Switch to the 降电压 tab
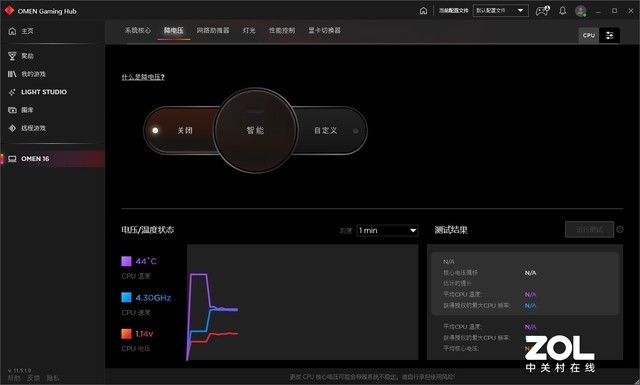 click(x=174, y=30)
